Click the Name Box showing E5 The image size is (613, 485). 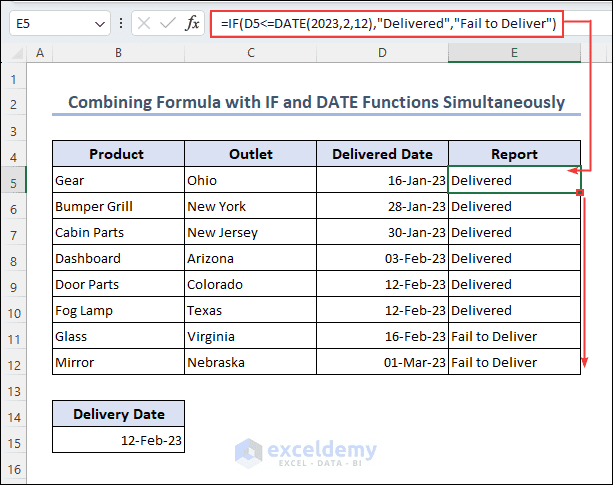pos(60,24)
